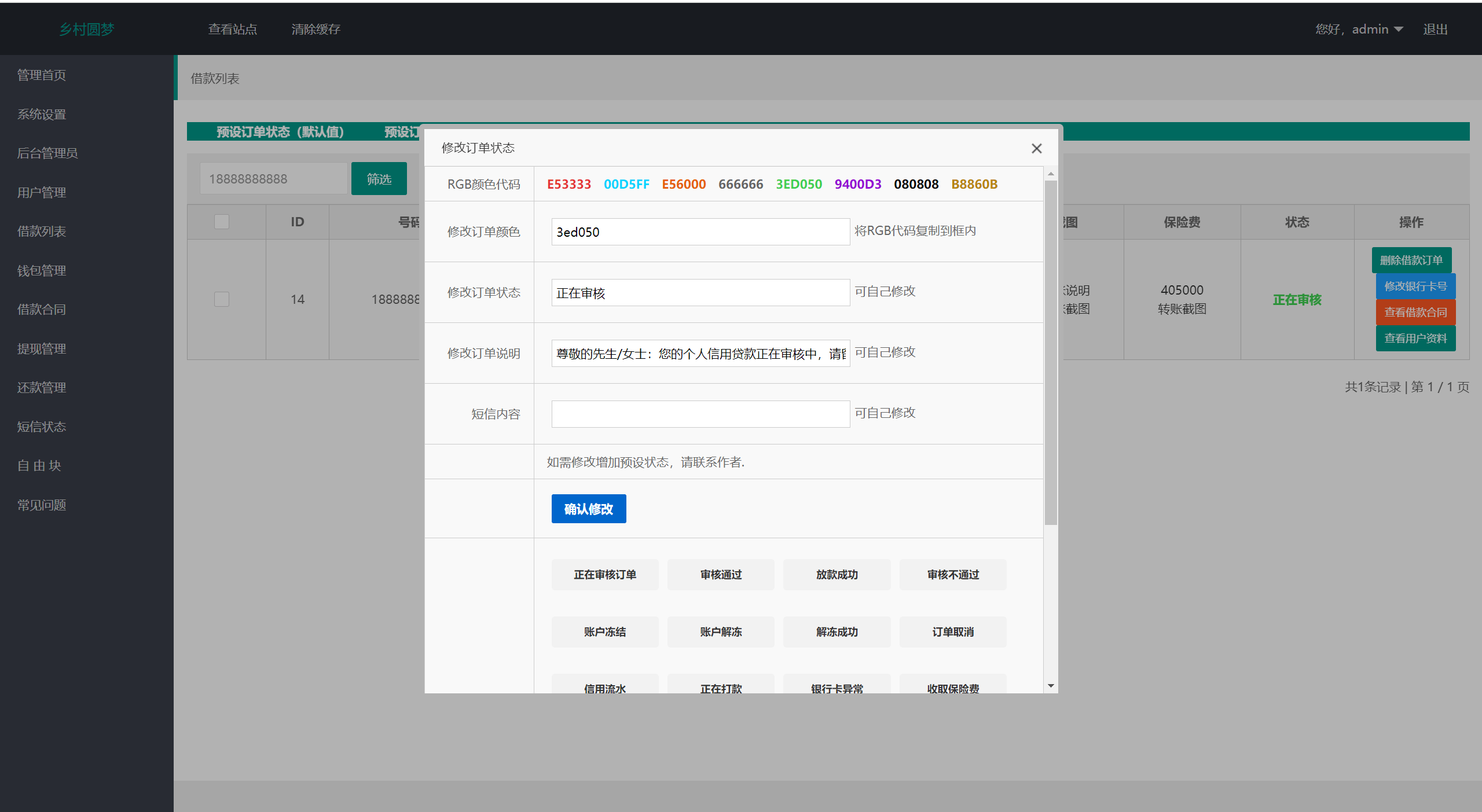Screen dimensions: 1482x812
Task: Open 管理首页 in the sidebar
Action: point(42,75)
